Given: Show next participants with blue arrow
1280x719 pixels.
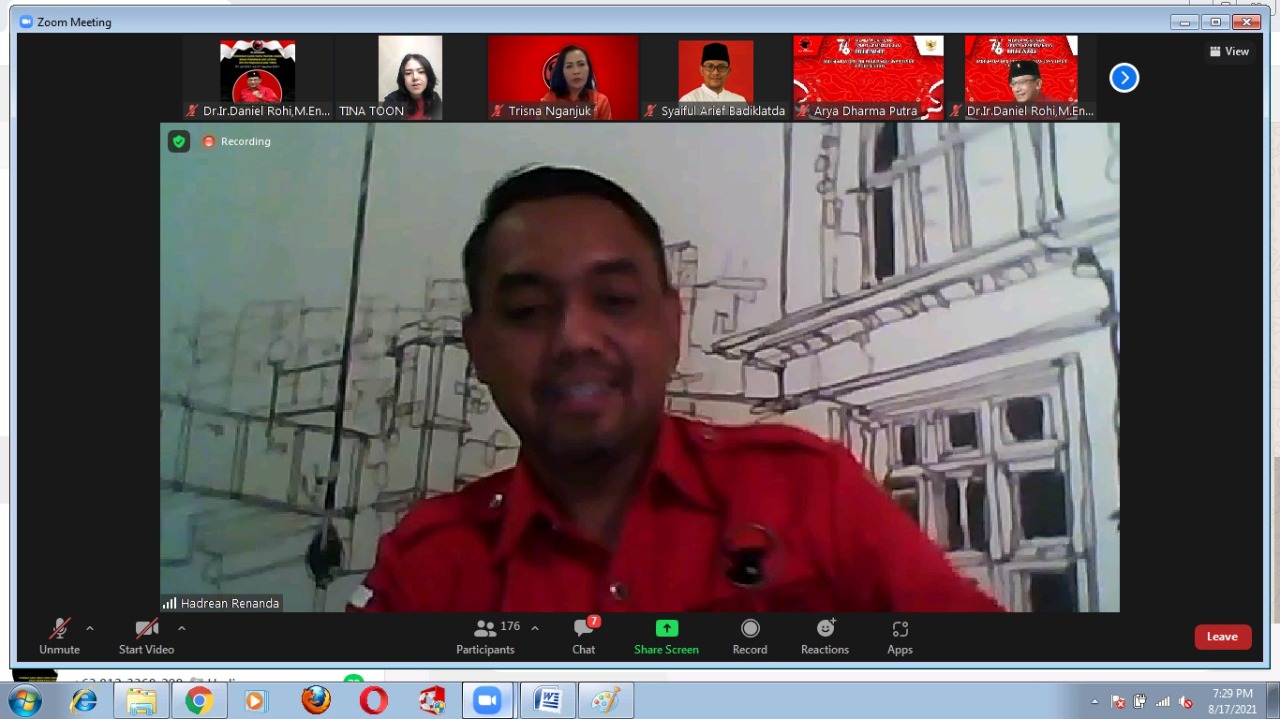Looking at the screenshot, I should pos(1124,77).
